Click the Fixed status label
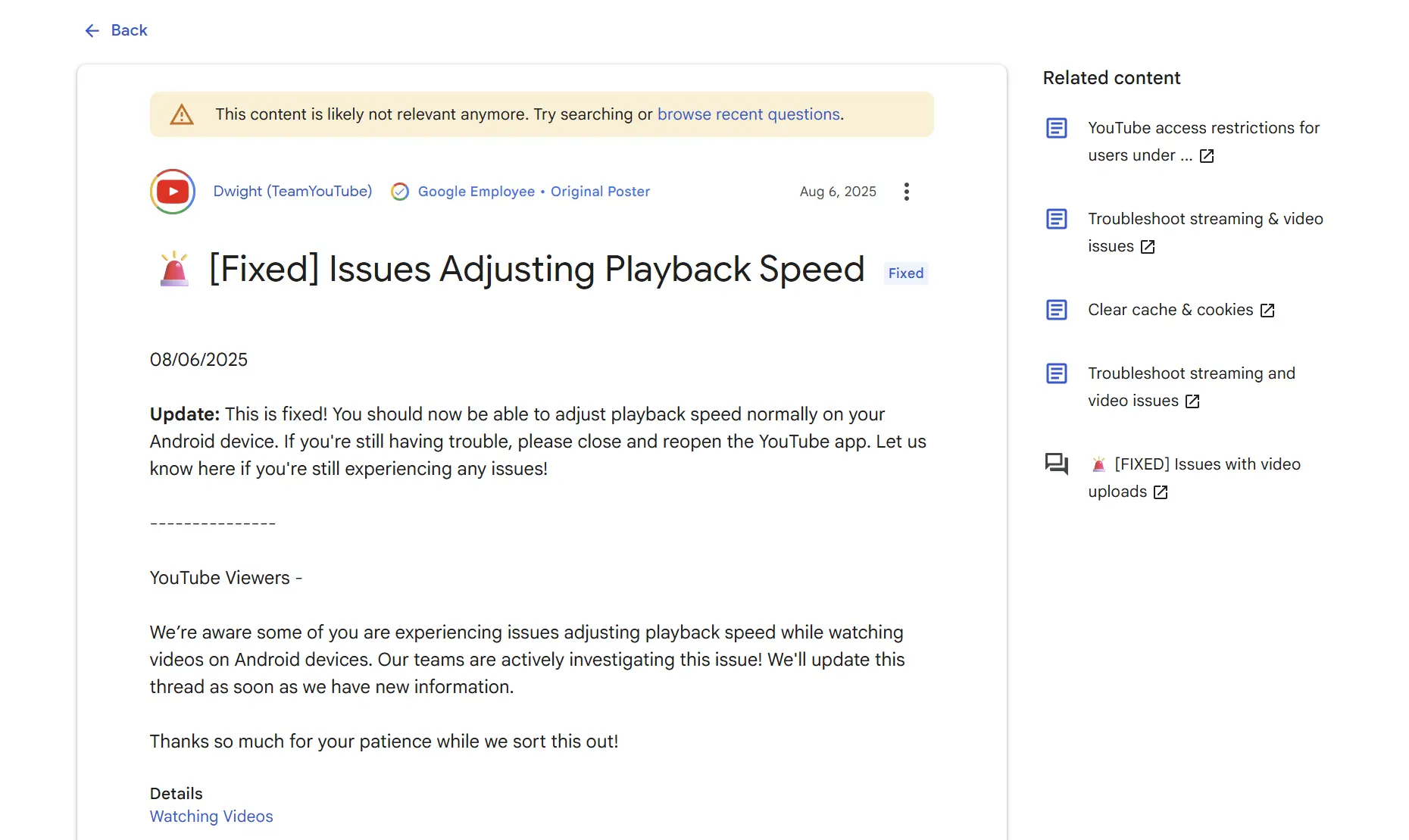This screenshot has width=1409, height=840. click(905, 273)
